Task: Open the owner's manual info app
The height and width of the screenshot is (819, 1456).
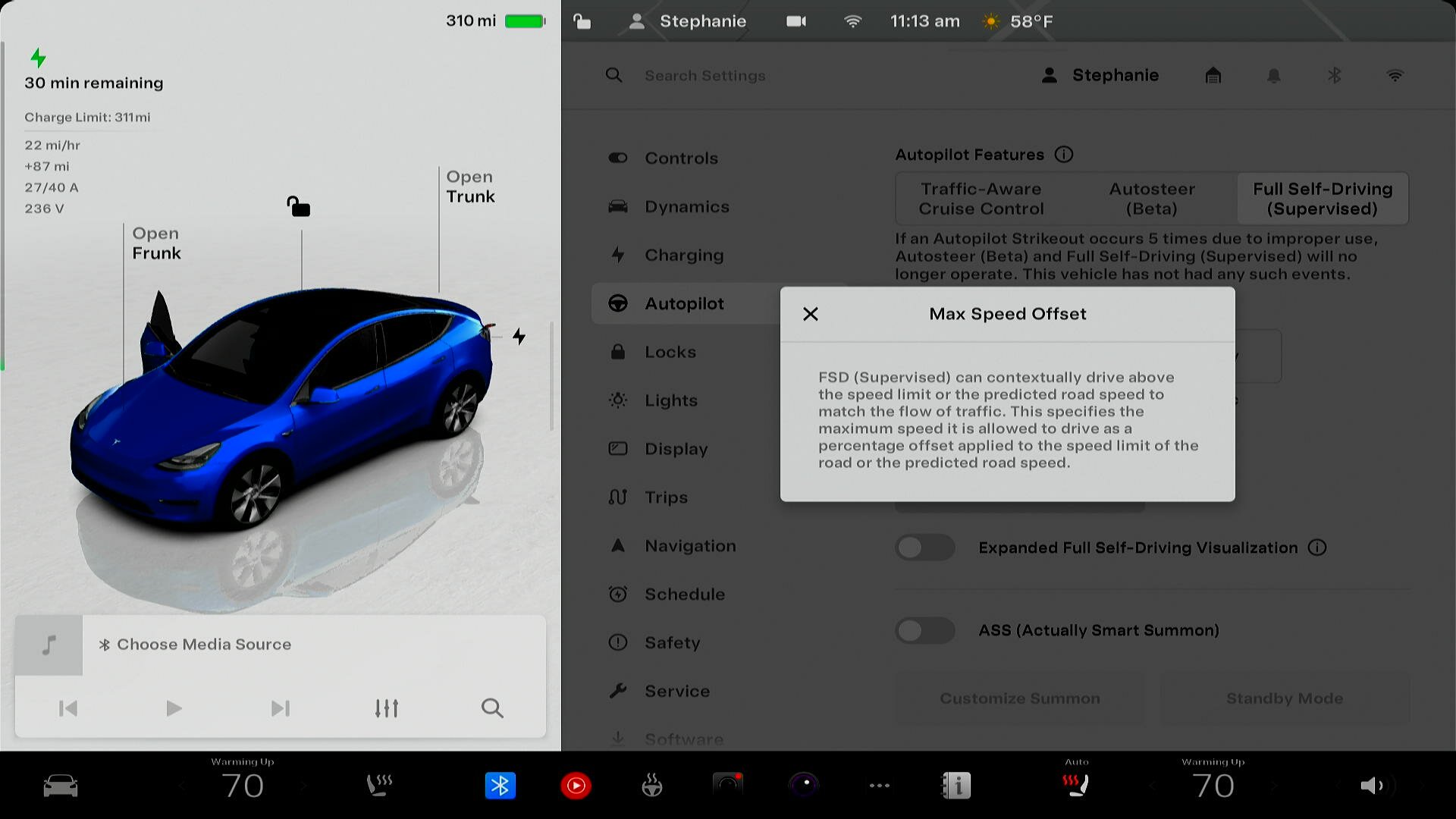Action: tap(956, 786)
